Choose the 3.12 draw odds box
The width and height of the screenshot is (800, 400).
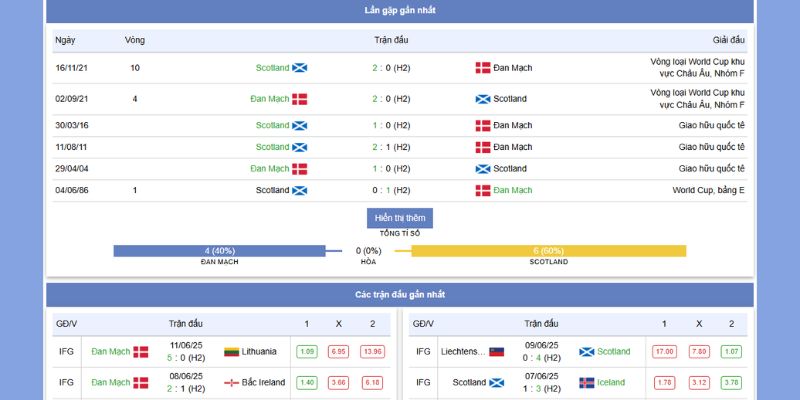point(698,382)
